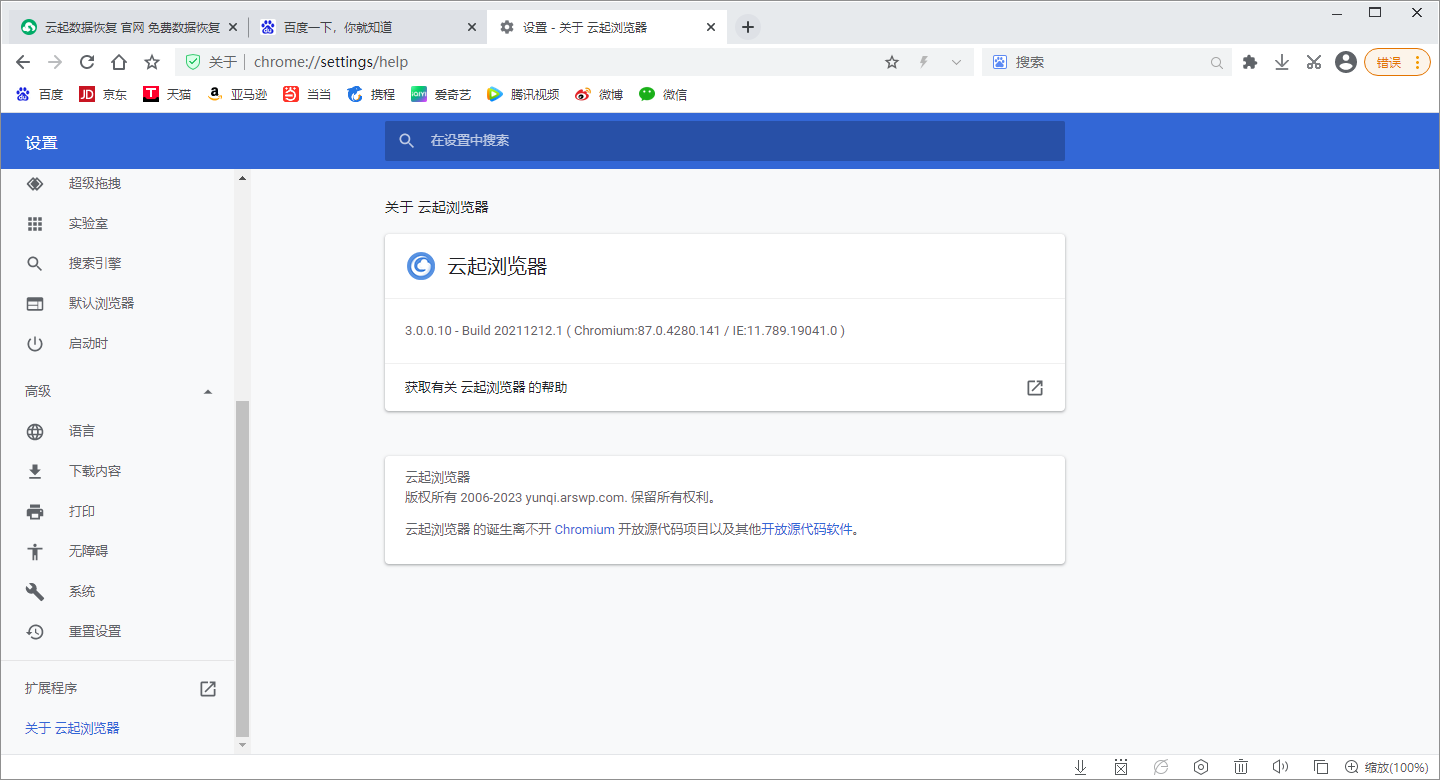Open 获取有关 云起浏览器 的帮助
Image resolution: width=1440 pixels, height=780 pixels.
tap(725, 387)
